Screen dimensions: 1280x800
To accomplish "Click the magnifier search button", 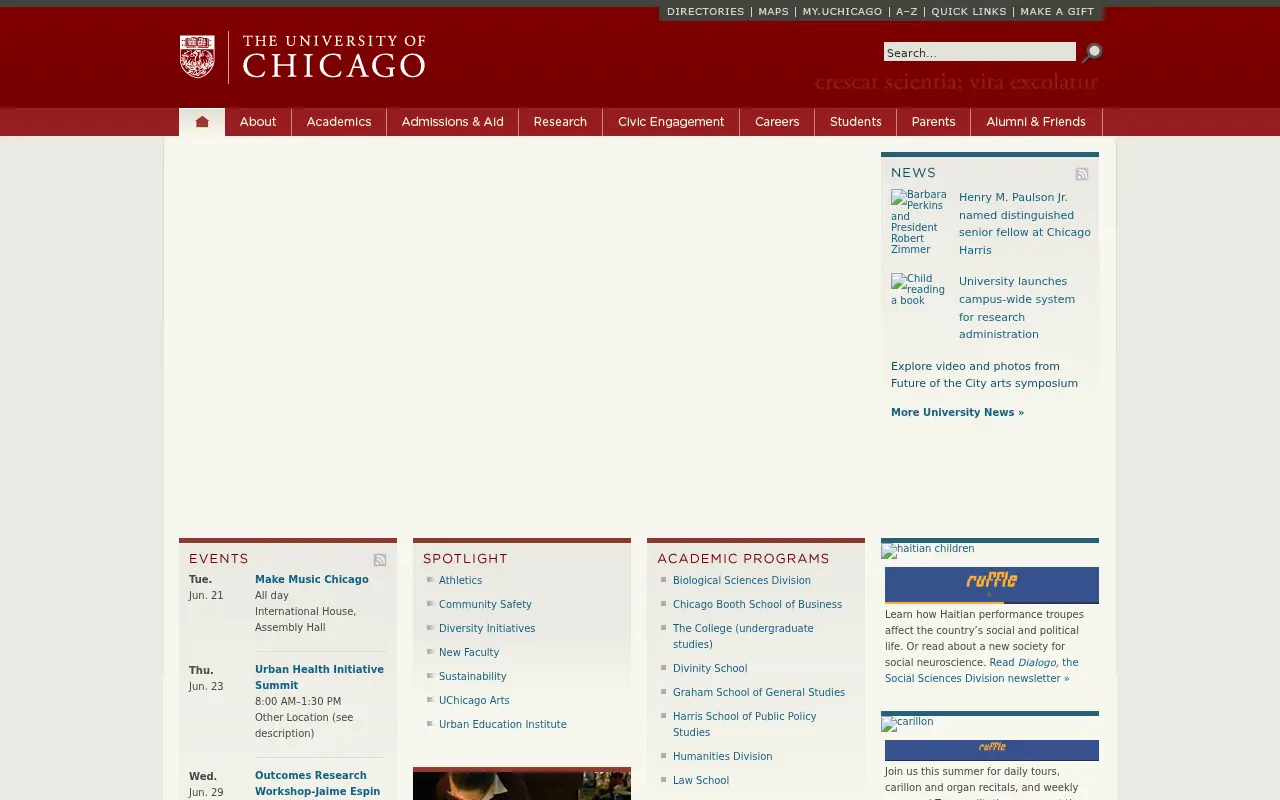I will (1092, 53).
